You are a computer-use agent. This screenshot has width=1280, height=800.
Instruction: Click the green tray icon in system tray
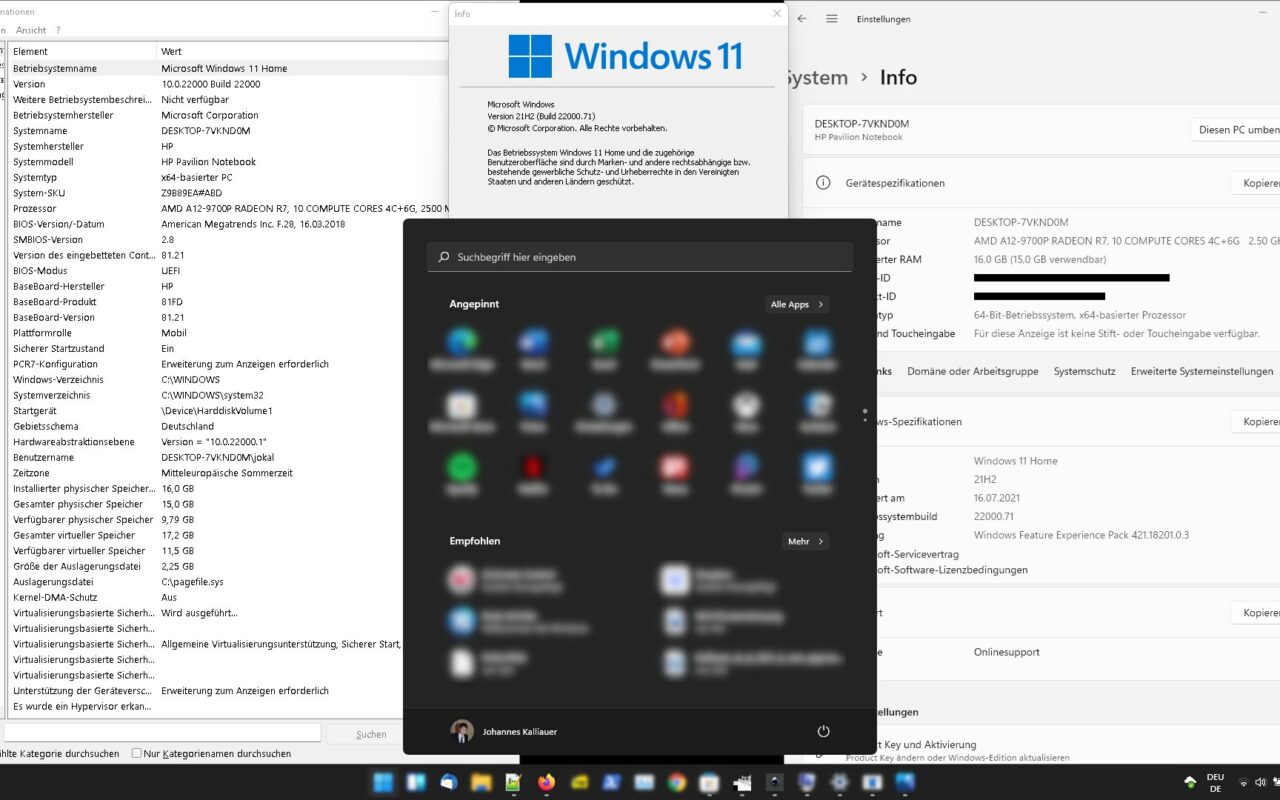click(1190, 782)
